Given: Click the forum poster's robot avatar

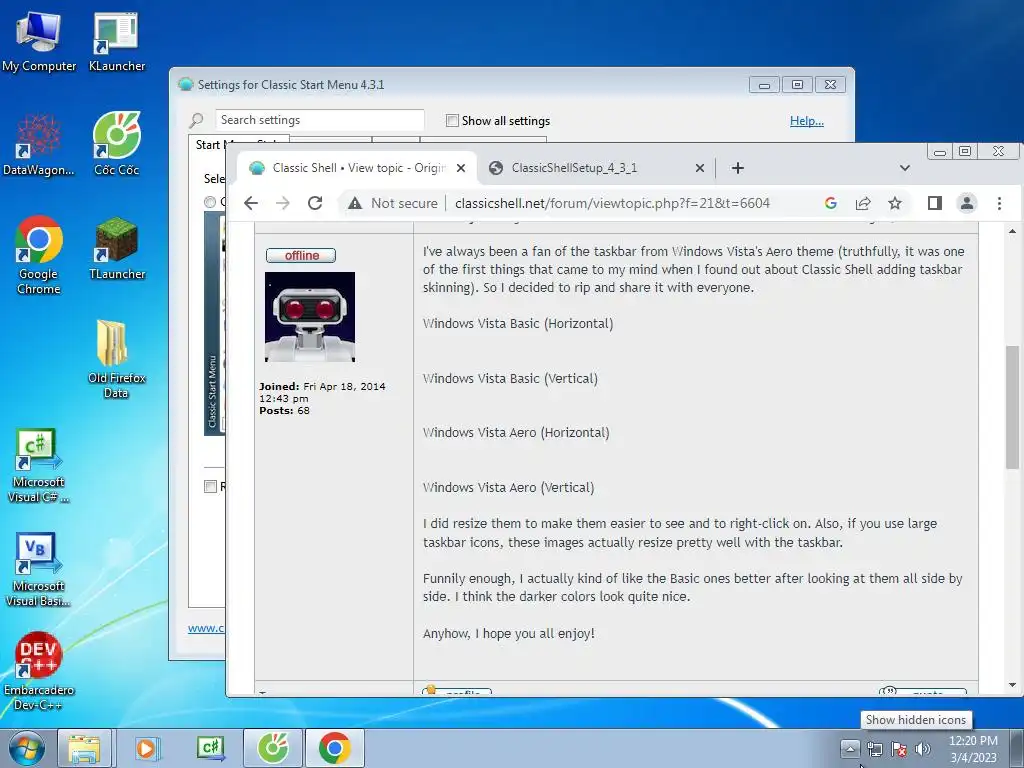Looking at the screenshot, I should click(x=310, y=317).
